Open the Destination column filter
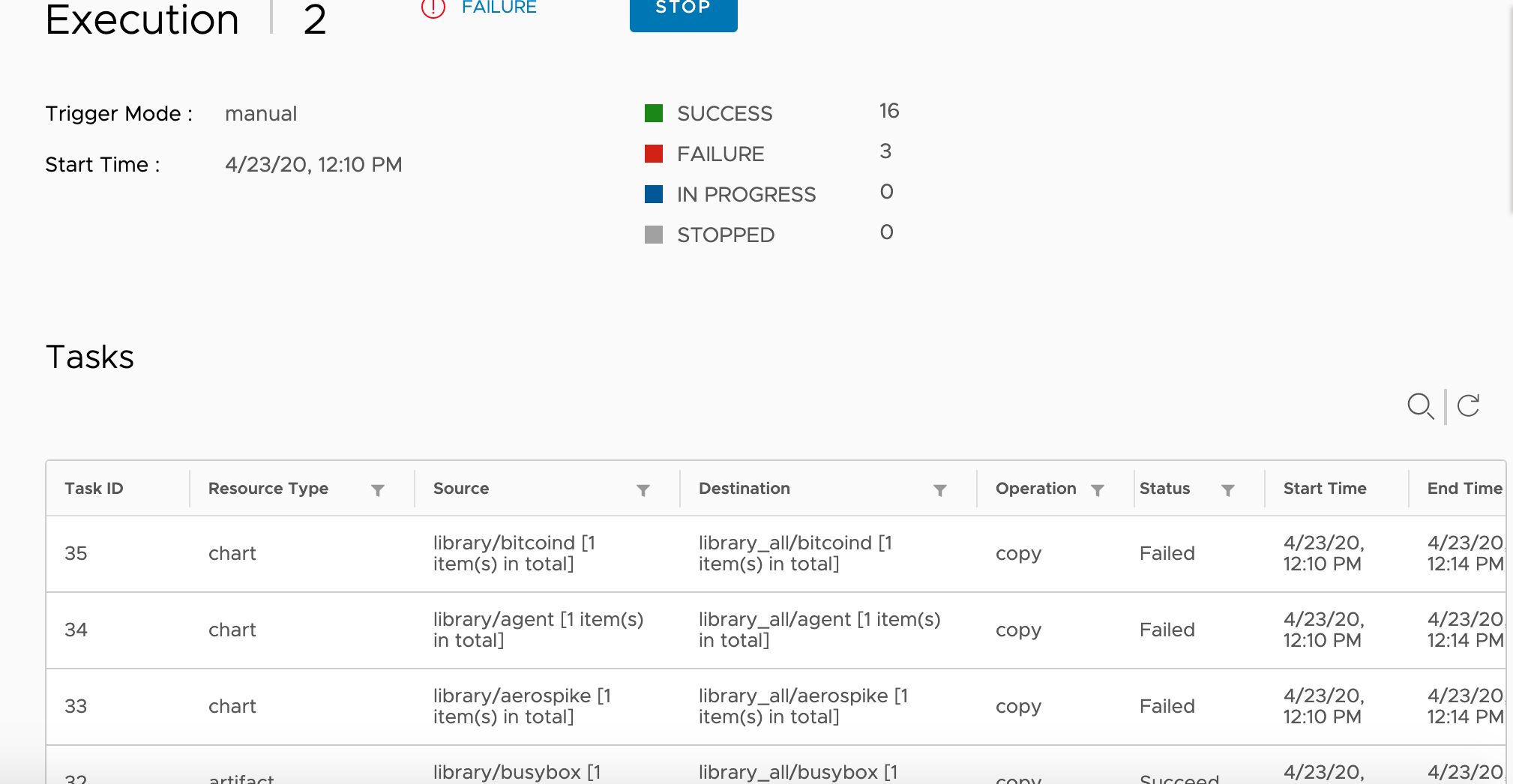 940,490
